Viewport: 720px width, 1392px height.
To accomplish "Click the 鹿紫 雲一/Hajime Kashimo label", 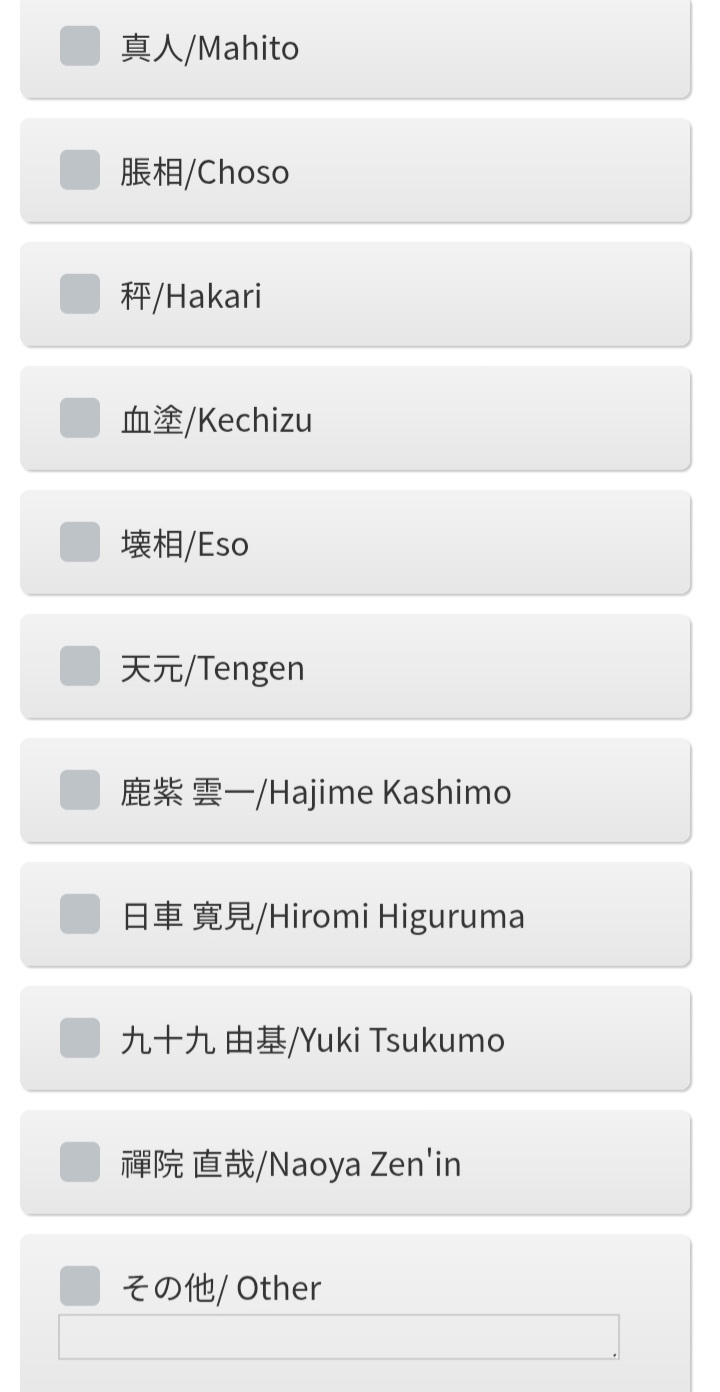I will (315, 792).
